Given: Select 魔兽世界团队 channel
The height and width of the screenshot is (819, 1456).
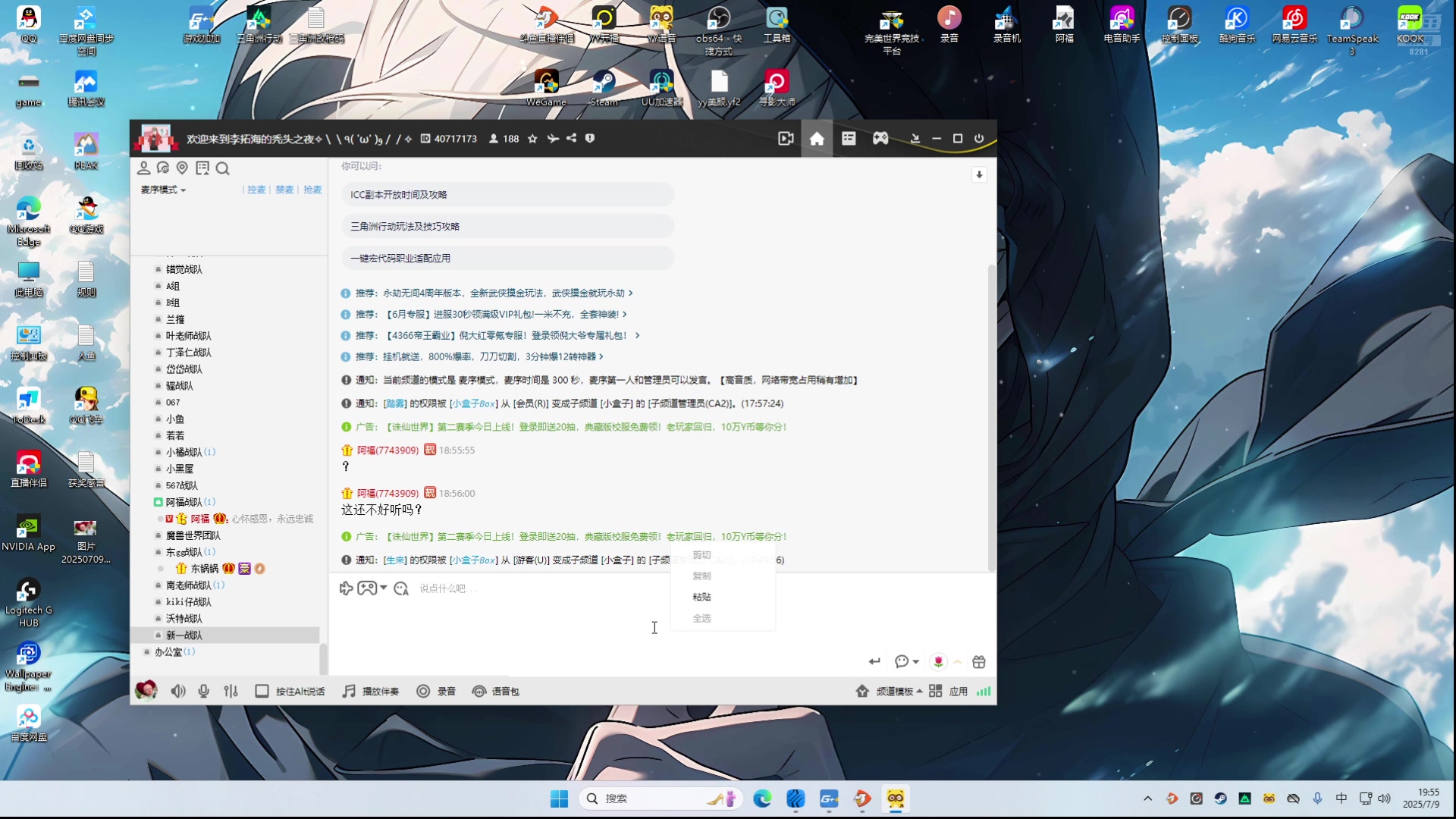Looking at the screenshot, I should click(193, 535).
